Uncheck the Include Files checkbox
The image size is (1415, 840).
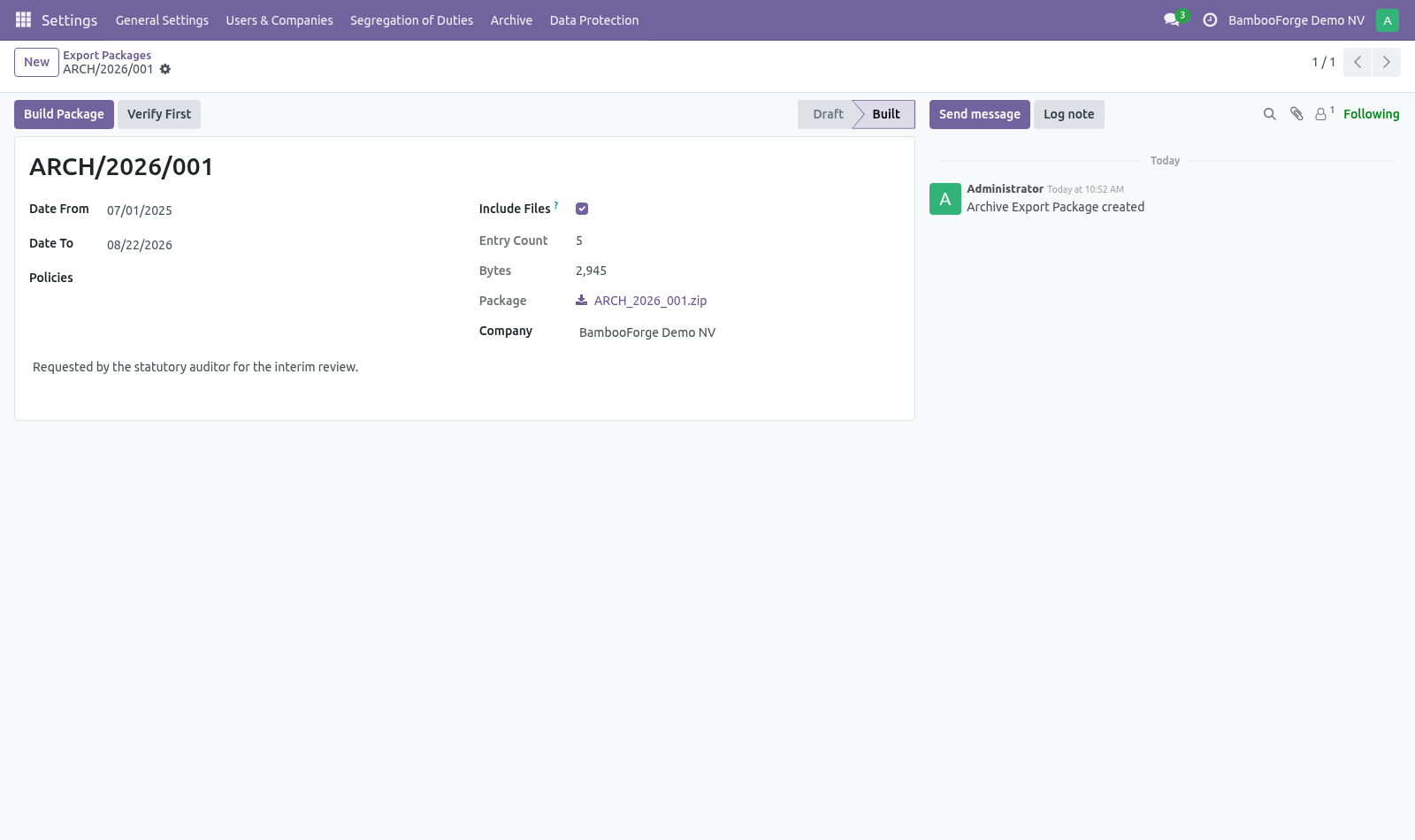click(582, 209)
